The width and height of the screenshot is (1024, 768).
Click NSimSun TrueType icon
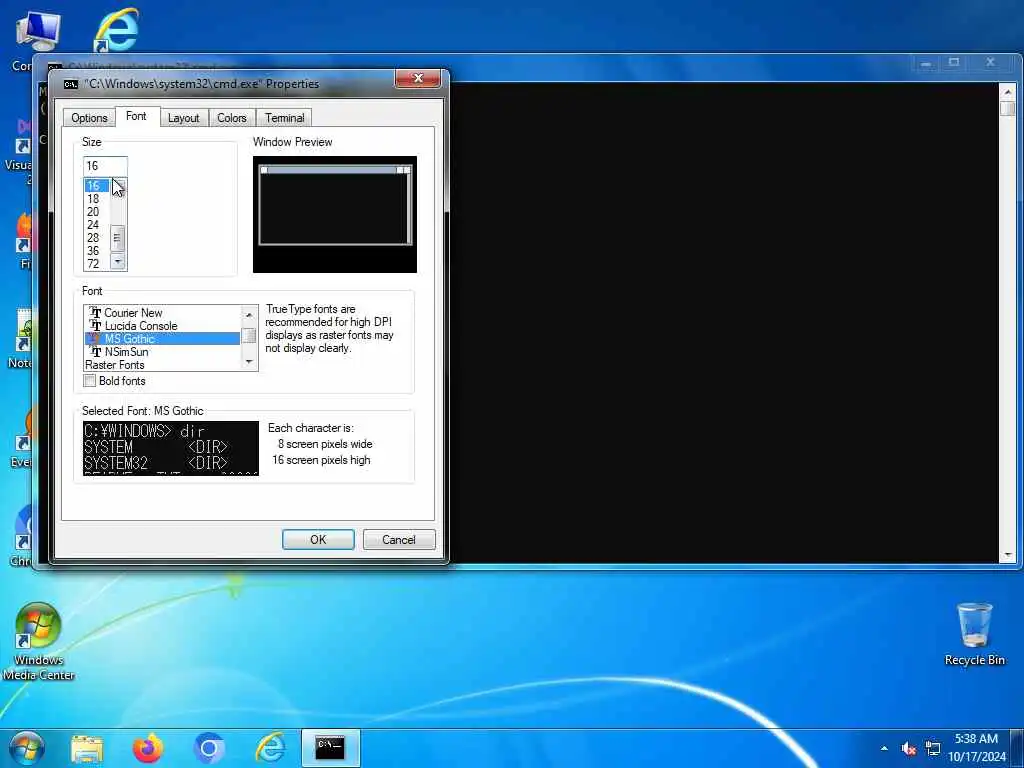click(95, 352)
